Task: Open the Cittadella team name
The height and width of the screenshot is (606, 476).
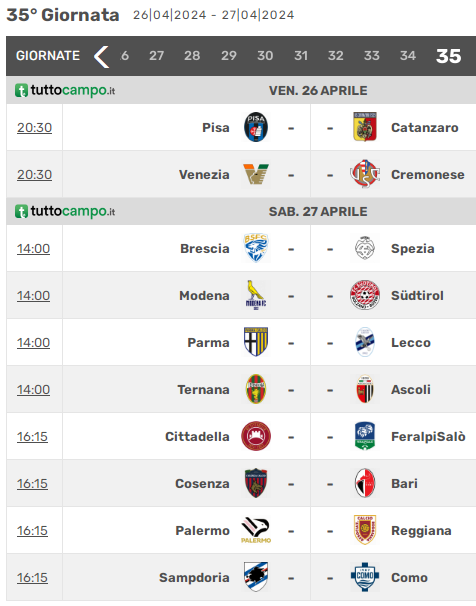Action: 197,437
